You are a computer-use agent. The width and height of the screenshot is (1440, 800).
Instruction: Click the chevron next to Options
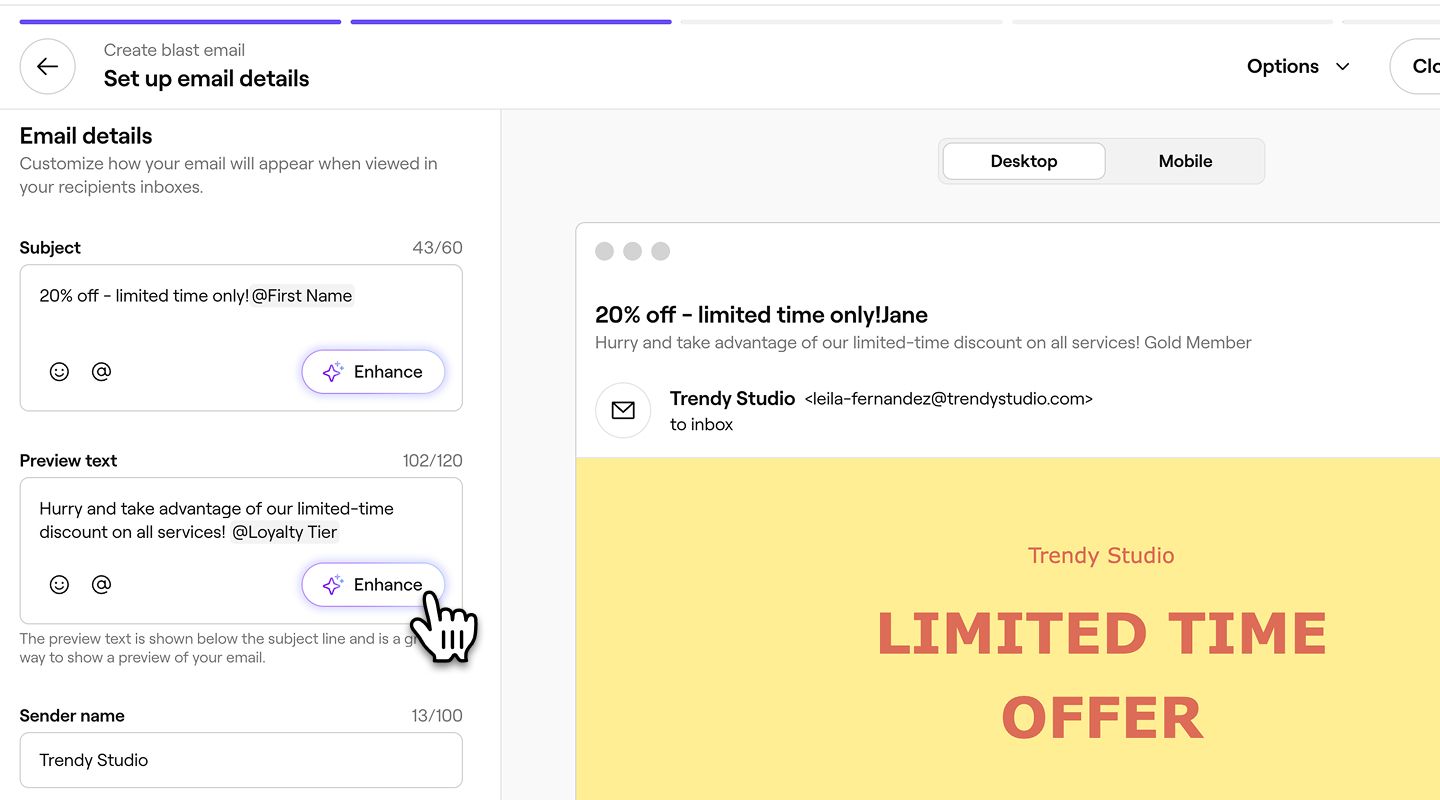click(x=1343, y=67)
